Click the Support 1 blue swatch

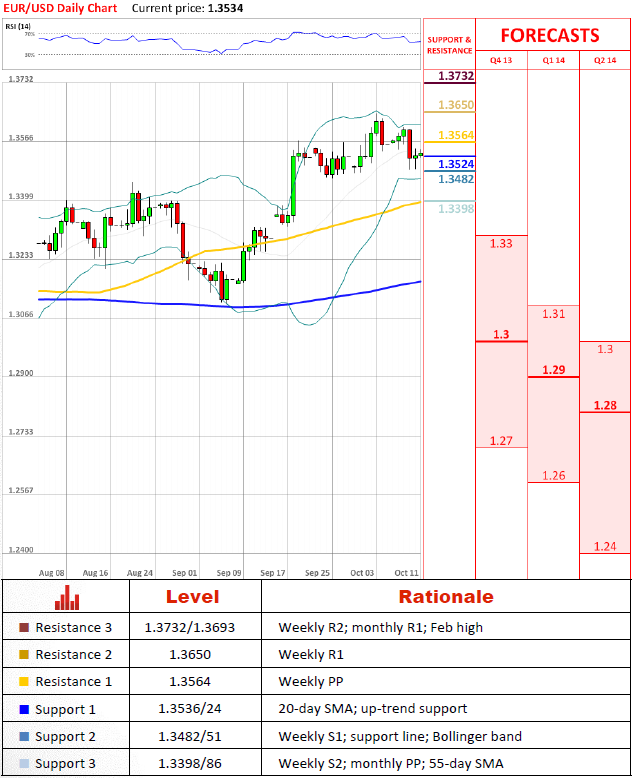(24, 710)
